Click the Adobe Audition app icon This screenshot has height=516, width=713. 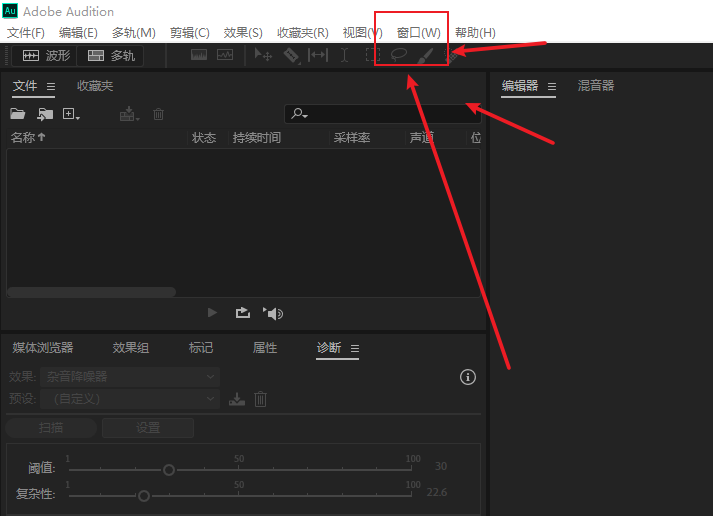(10, 10)
